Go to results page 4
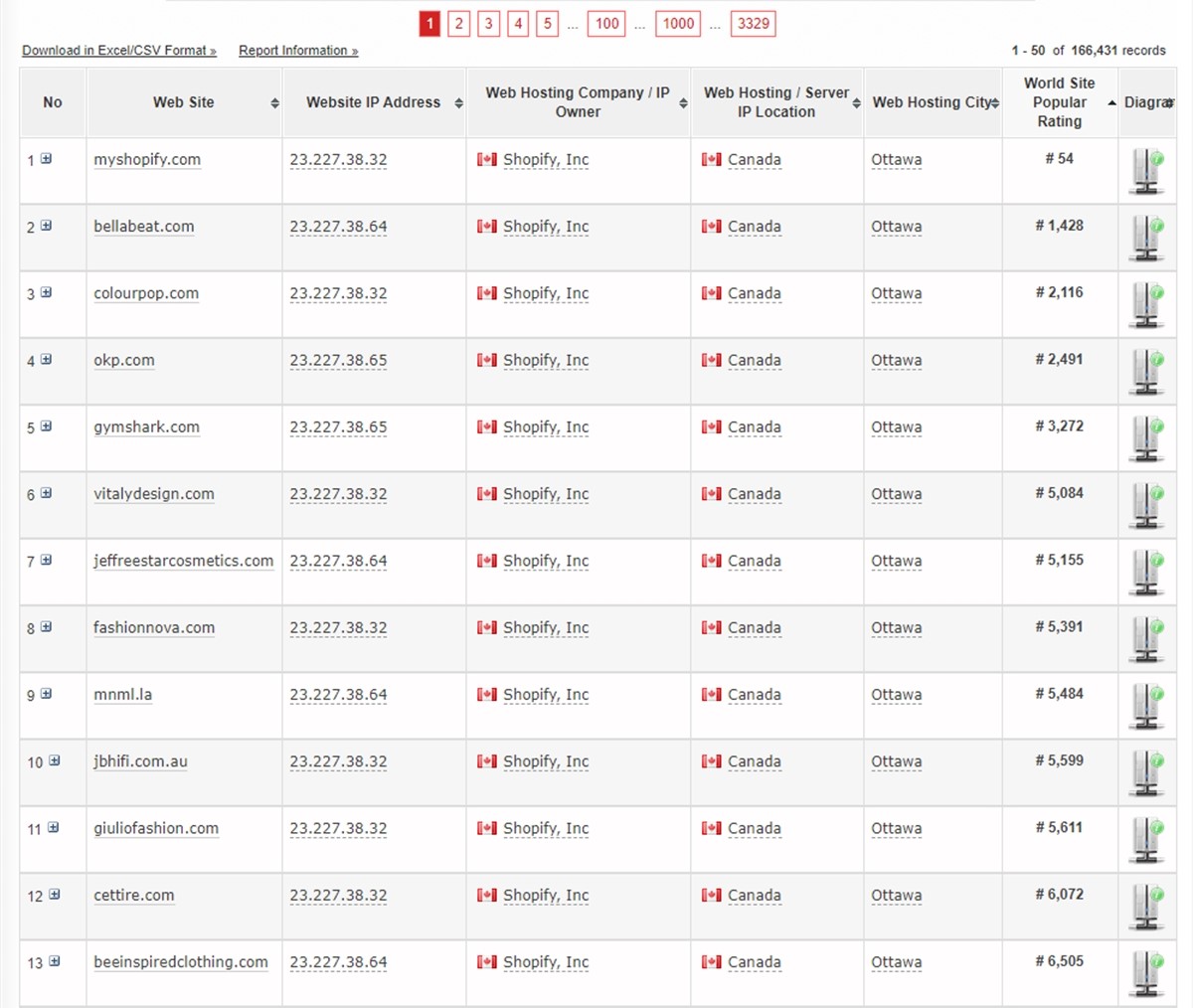This screenshot has width=1193, height=1008. click(518, 24)
